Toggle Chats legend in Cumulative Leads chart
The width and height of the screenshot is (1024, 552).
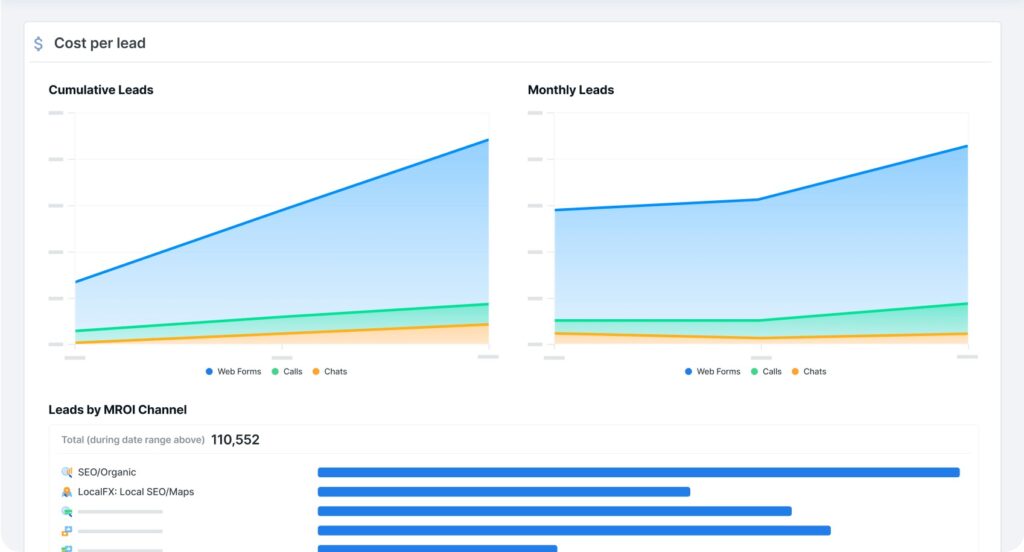(x=329, y=372)
